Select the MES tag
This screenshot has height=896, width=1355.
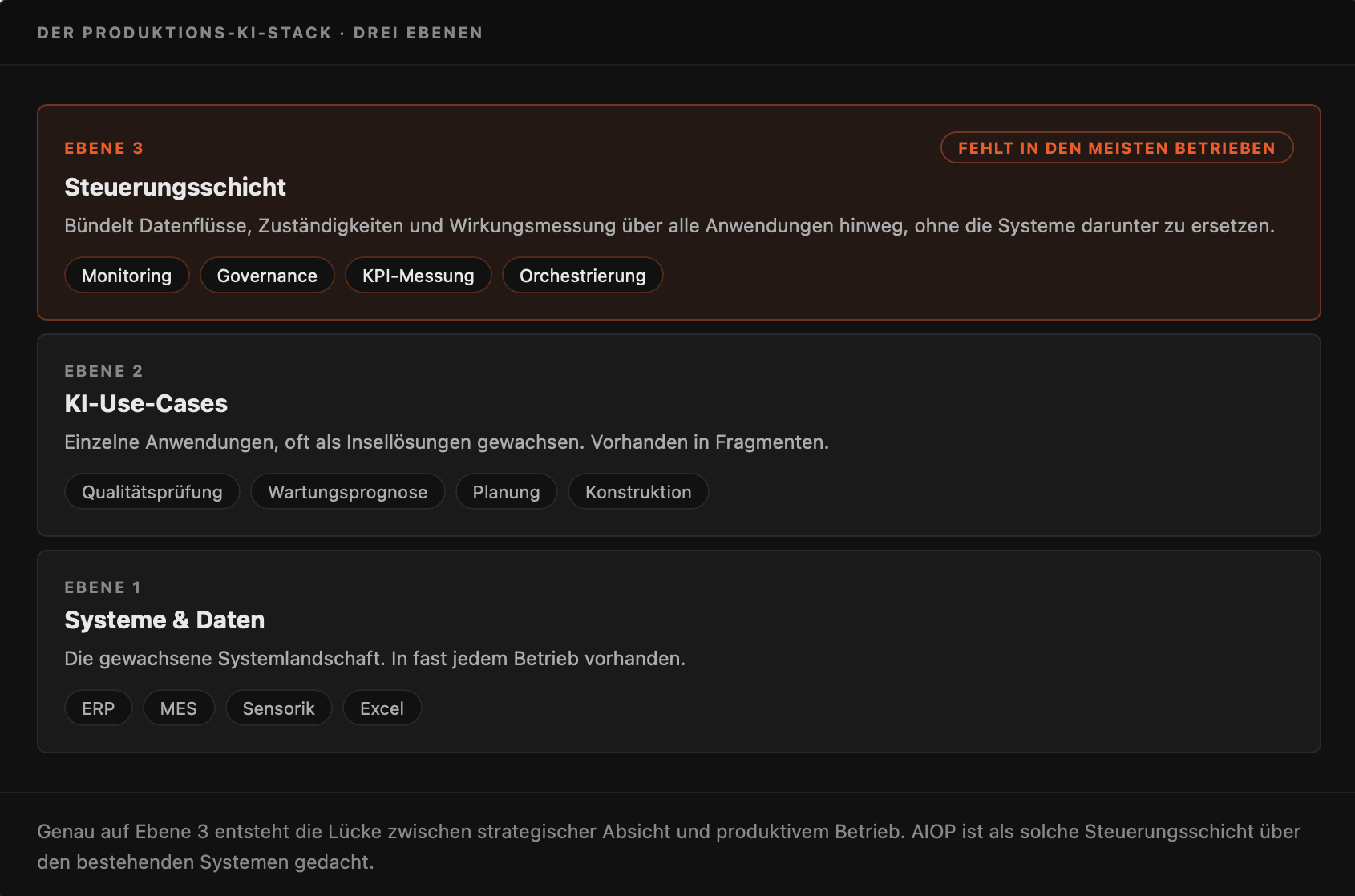coord(178,708)
